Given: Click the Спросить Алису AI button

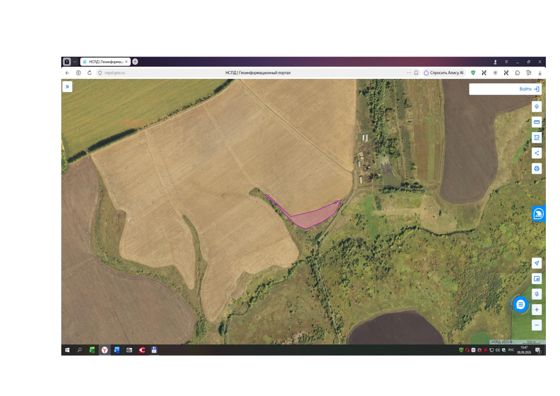Looking at the screenshot, I should pos(444,73).
